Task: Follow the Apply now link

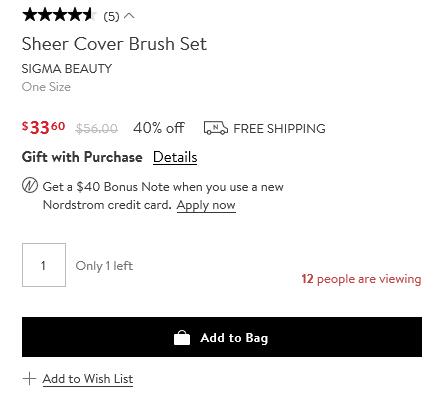Action: click(206, 205)
